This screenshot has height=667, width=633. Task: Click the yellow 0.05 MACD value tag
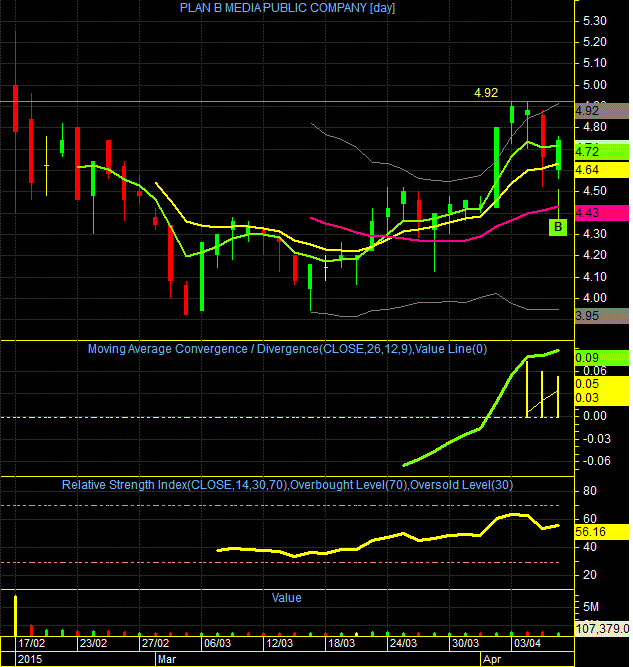pyautogui.click(x=602, y=384)
